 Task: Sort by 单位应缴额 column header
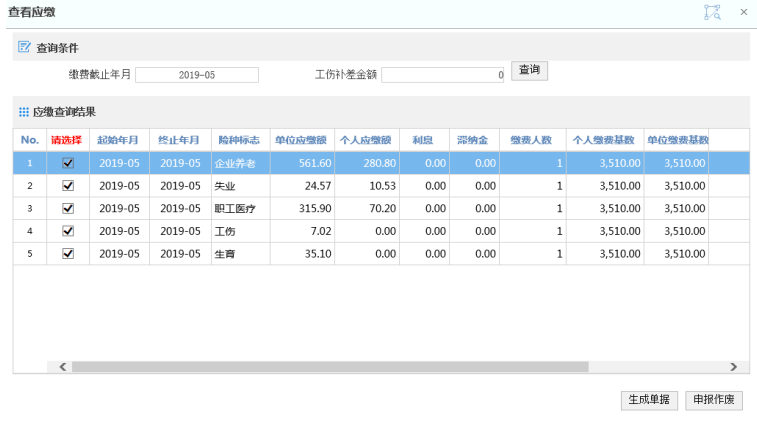click(x=301, y=140)
